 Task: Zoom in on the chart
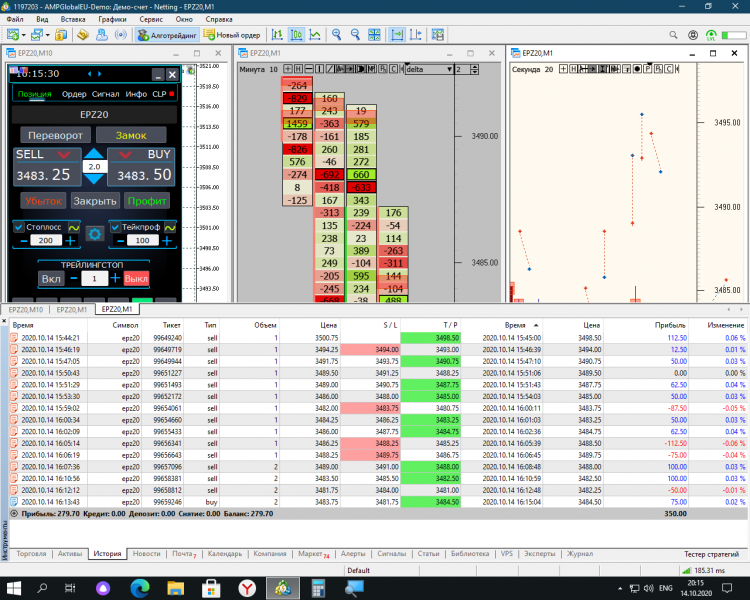coord(337,35)
